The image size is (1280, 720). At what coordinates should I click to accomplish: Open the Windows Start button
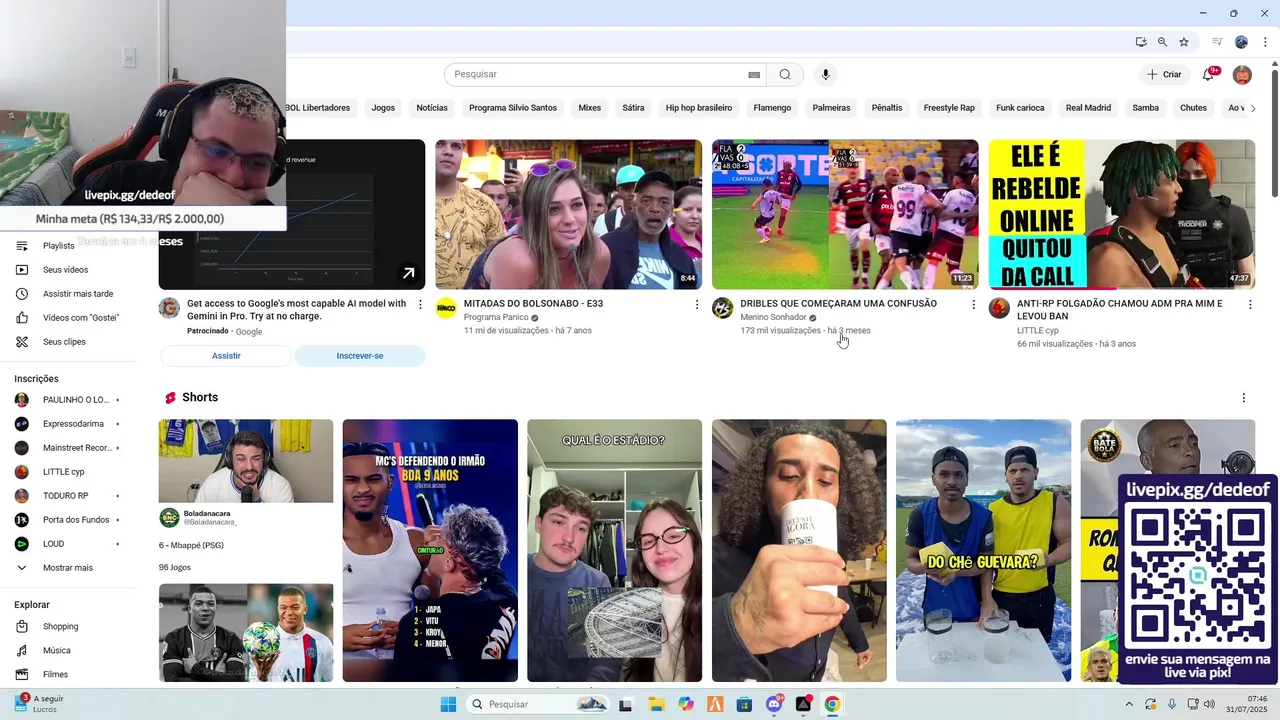448,704
